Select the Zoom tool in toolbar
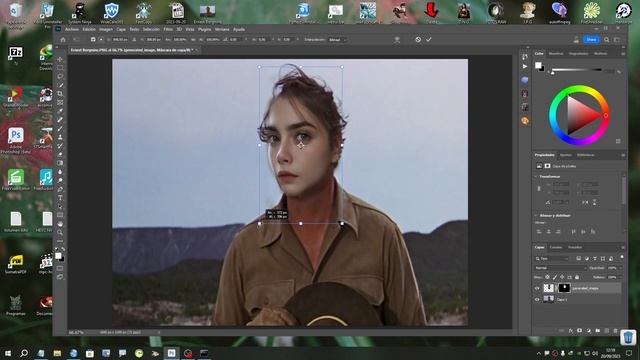 [60, 232]
